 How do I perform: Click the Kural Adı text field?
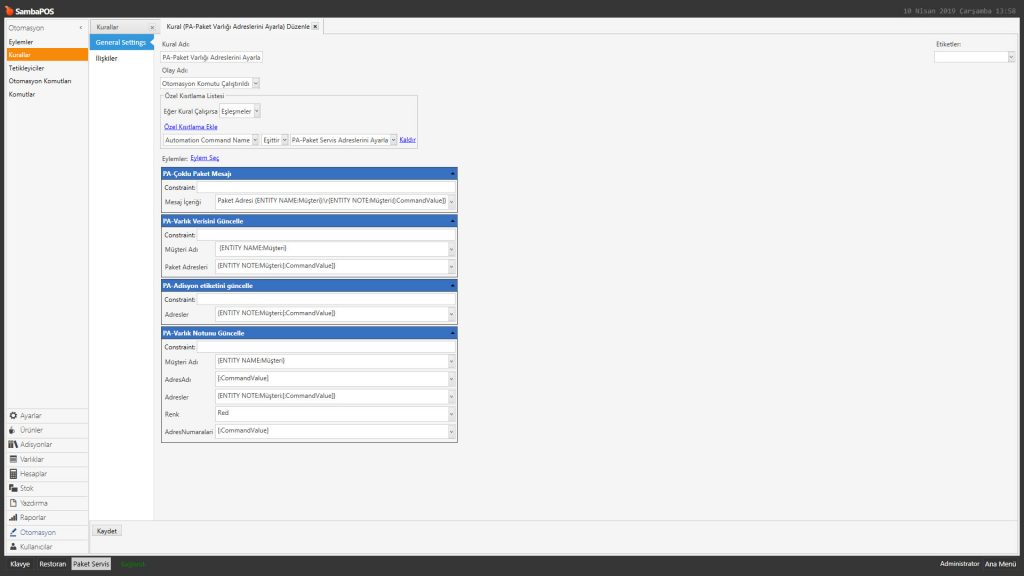coord(212,58)
